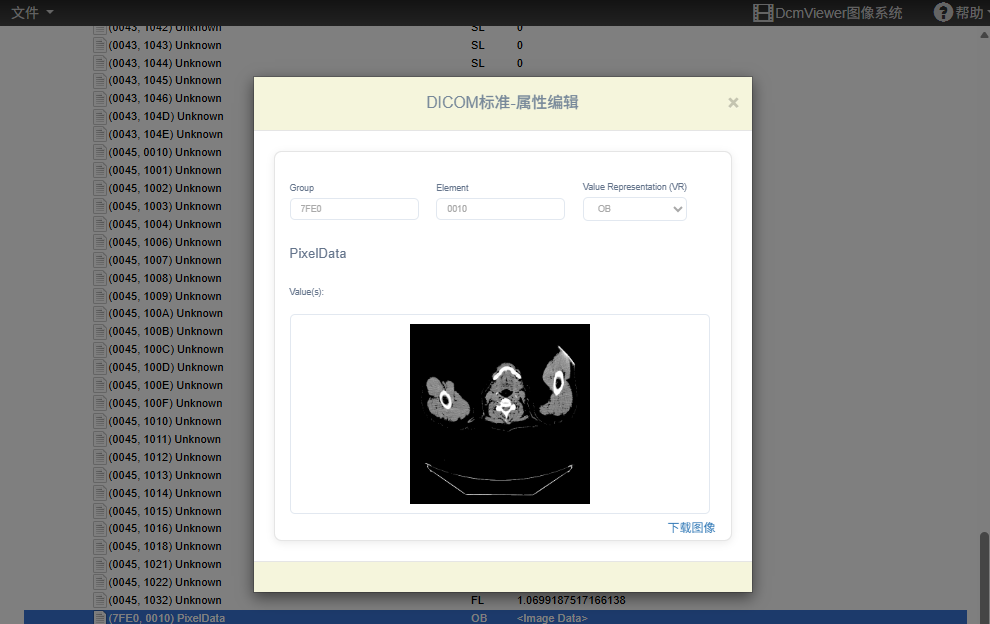Expand the arrow next to 帮助
The width and height of the screenshot is (990, 624).
coord(986,12)
